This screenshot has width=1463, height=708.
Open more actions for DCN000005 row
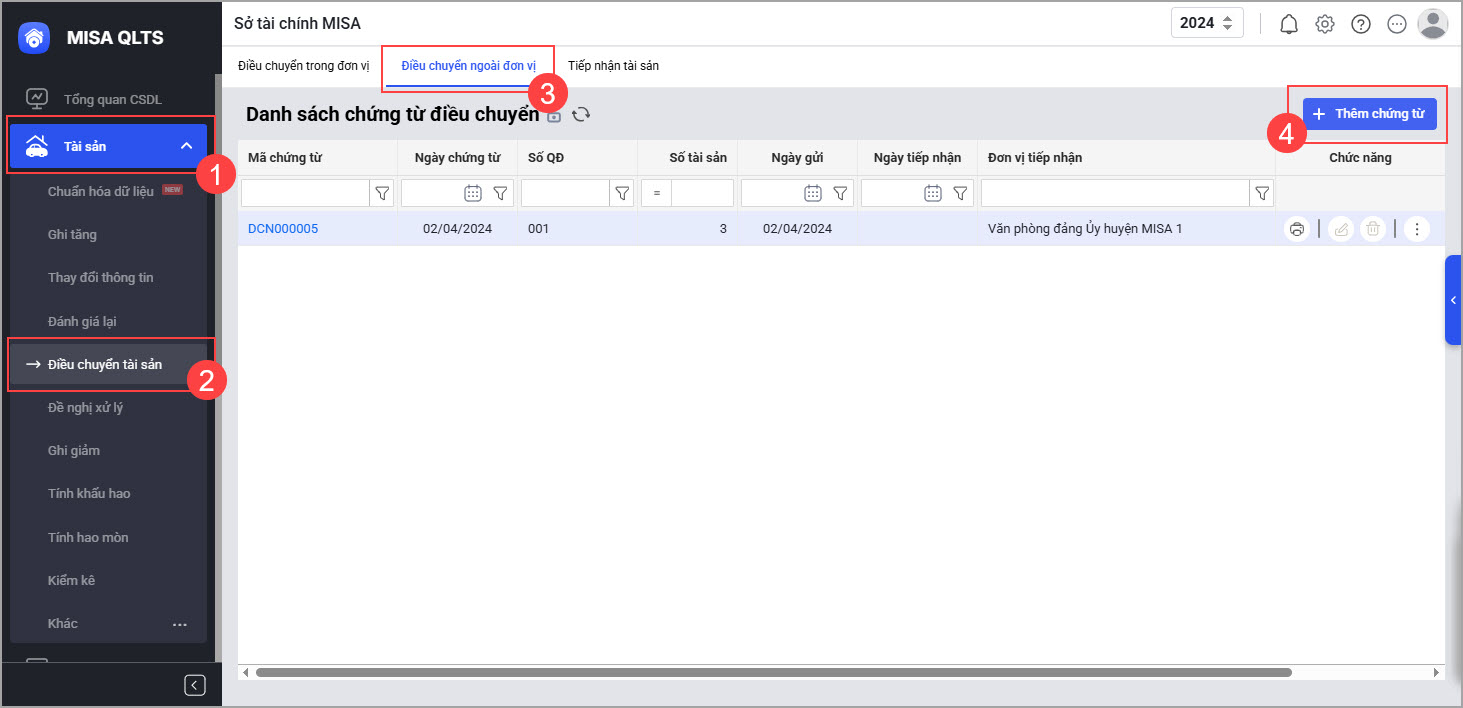[1417, 229]
